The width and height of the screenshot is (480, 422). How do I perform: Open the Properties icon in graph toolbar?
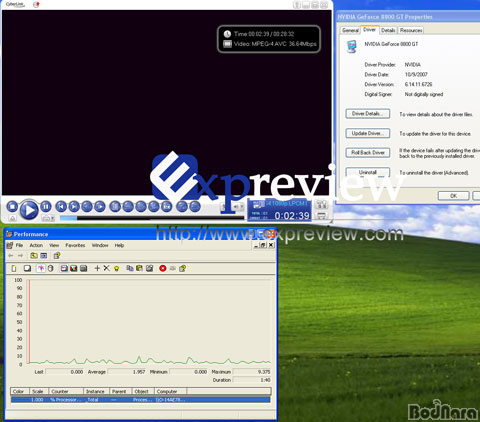click(x=149, y=268)
